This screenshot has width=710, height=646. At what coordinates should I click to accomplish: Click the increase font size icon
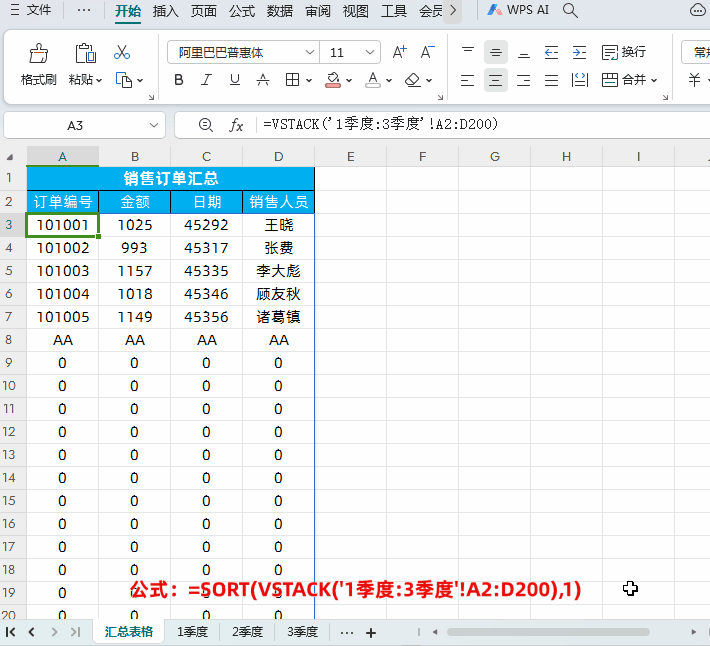click(x=400, y=52)
